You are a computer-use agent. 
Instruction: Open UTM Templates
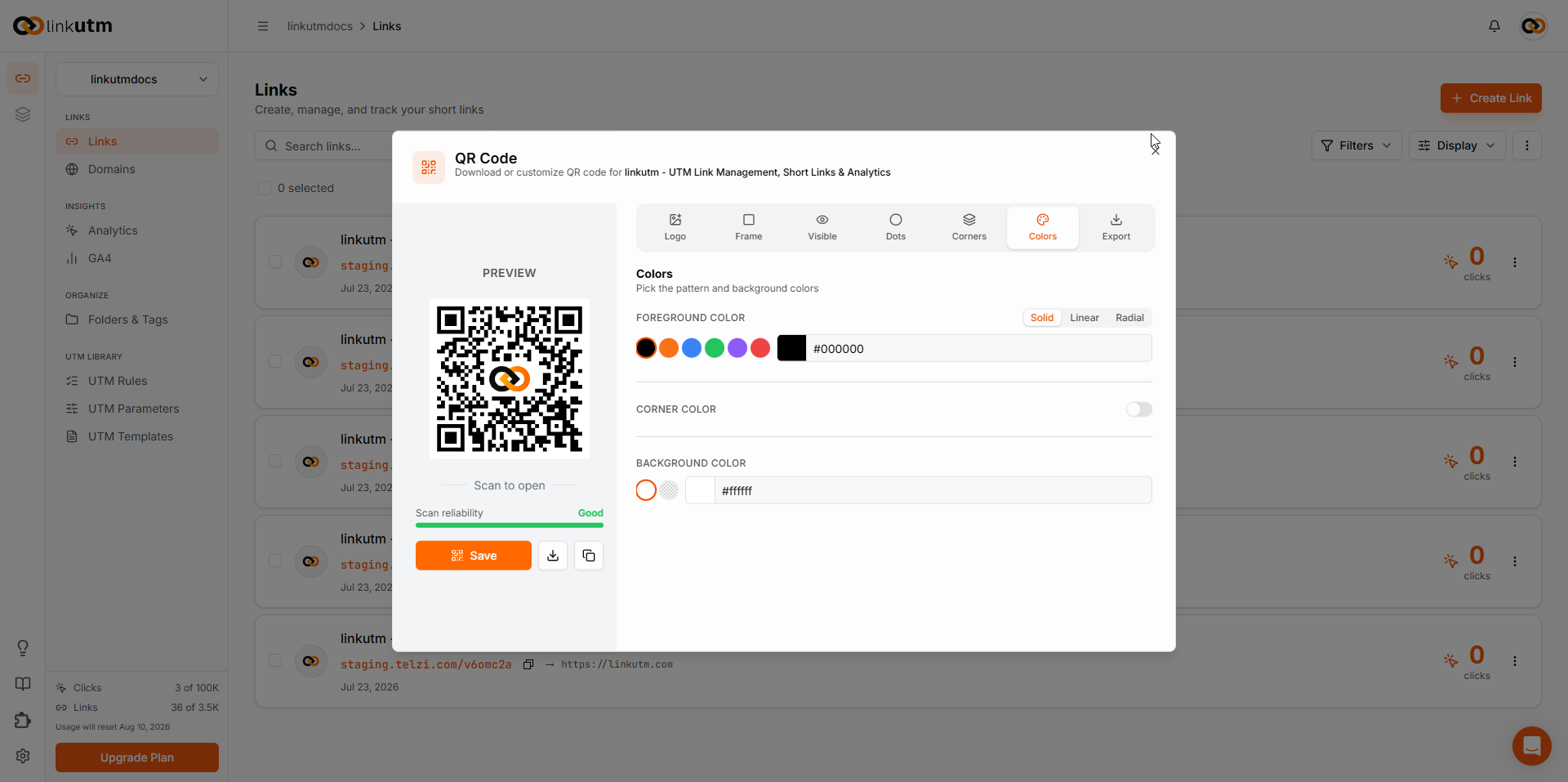coord(137,436)
